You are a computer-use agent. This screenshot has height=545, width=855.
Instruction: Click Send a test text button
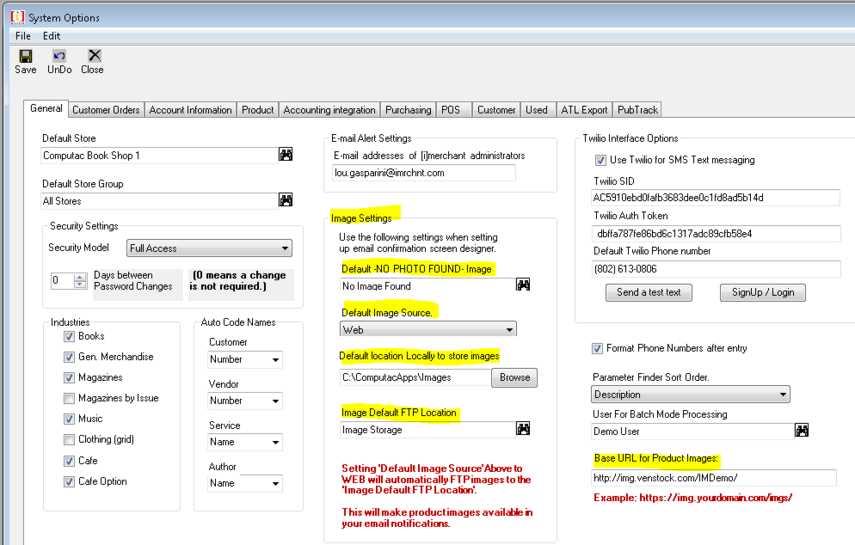[x=649, y=292]
